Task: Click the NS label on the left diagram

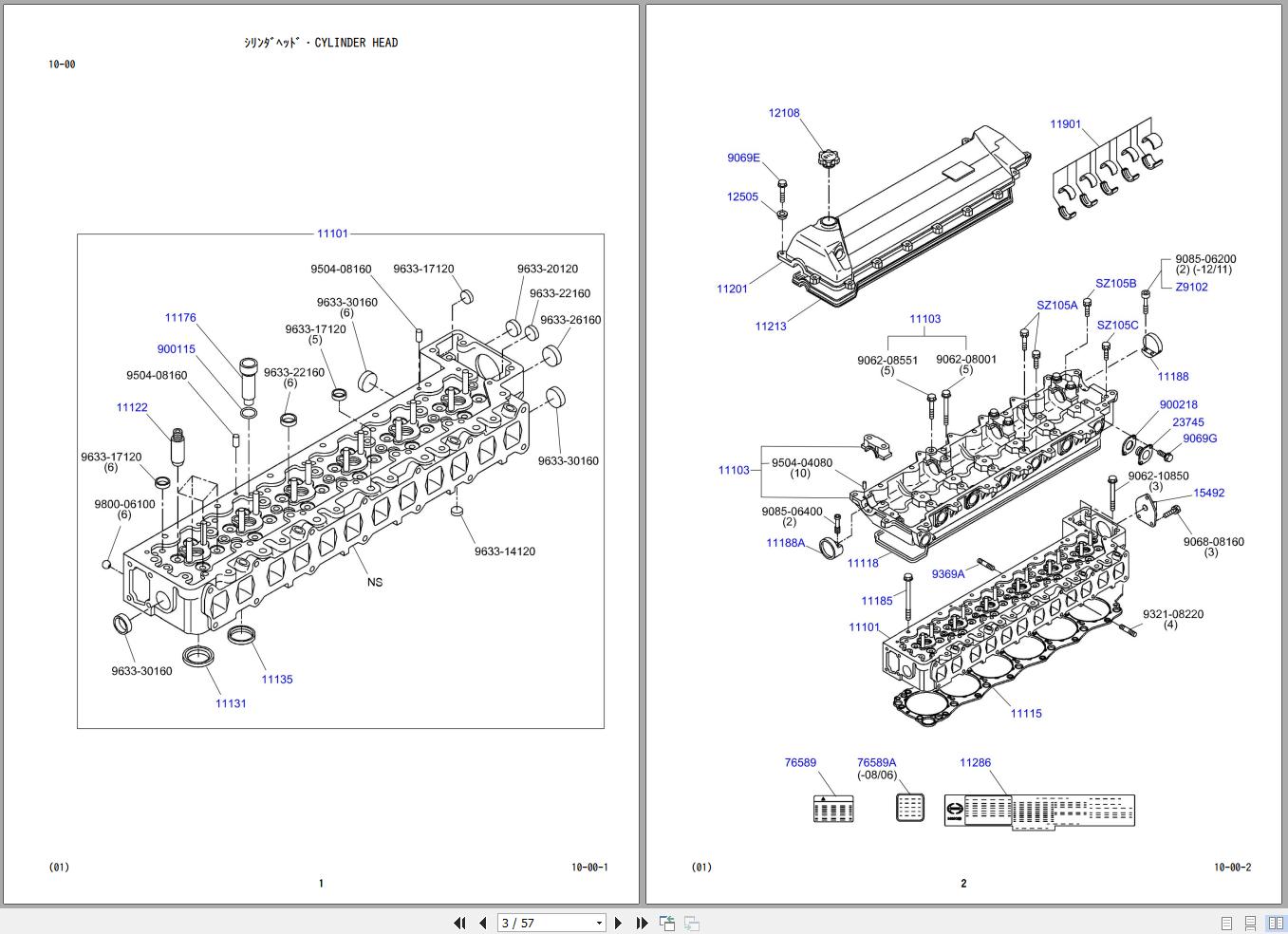Action: [x=375, y=583]
